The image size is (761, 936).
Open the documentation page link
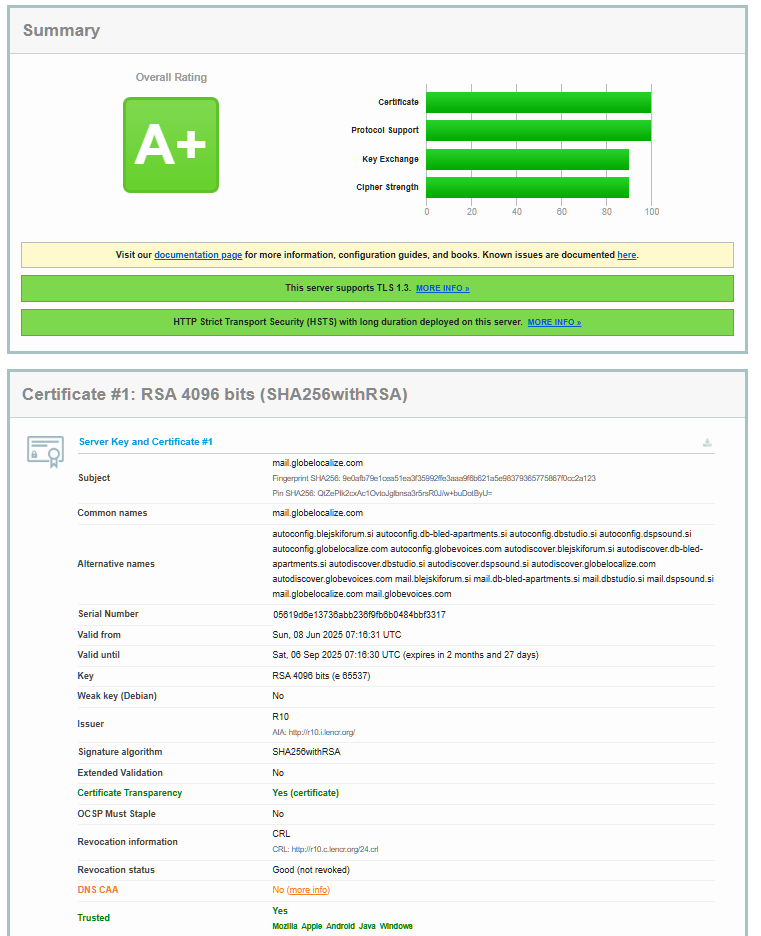tap(198, 255)
